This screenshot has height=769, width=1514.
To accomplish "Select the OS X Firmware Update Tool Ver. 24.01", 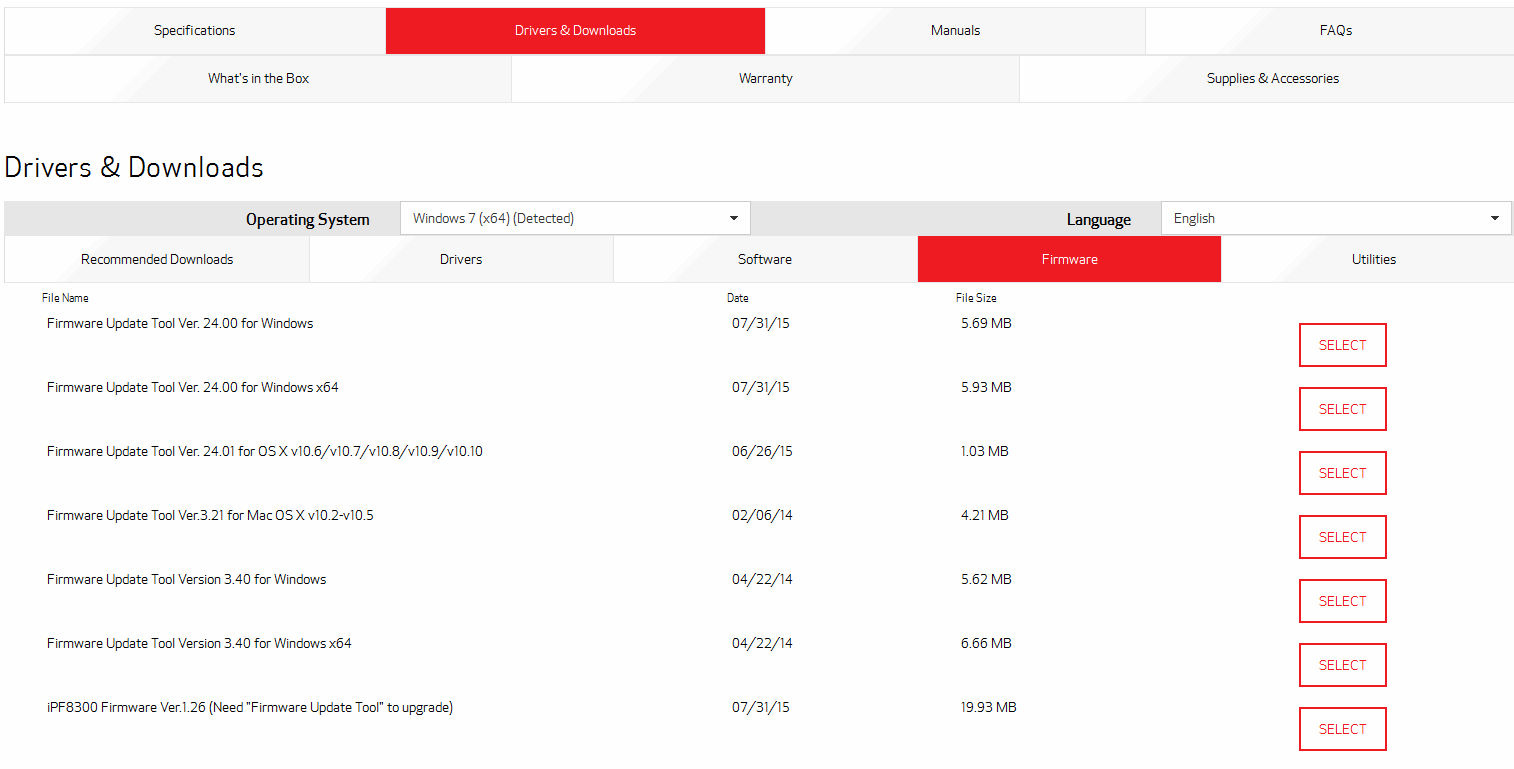I will [1342, 472].
